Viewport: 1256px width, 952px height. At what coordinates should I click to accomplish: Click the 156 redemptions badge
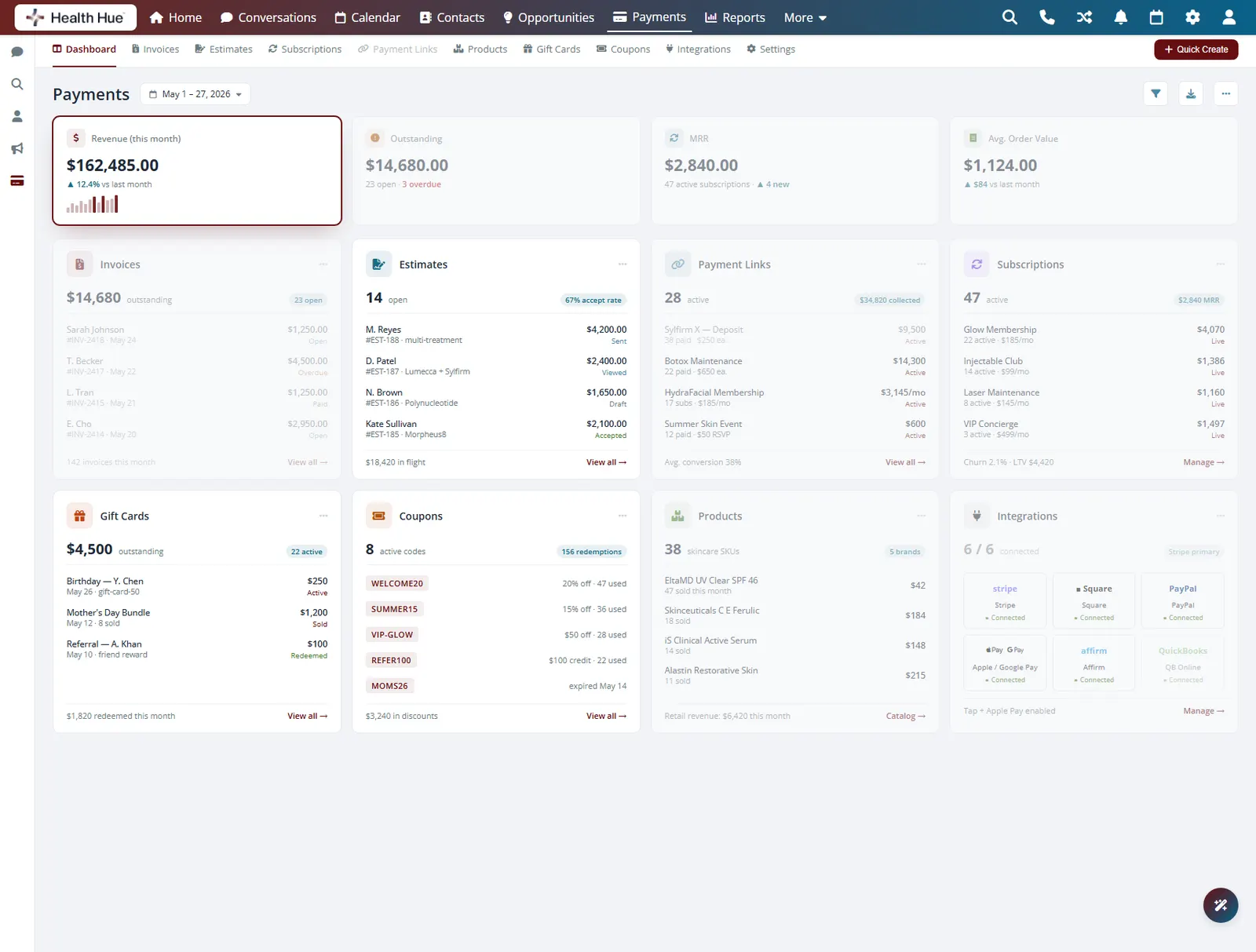[591, 552]
